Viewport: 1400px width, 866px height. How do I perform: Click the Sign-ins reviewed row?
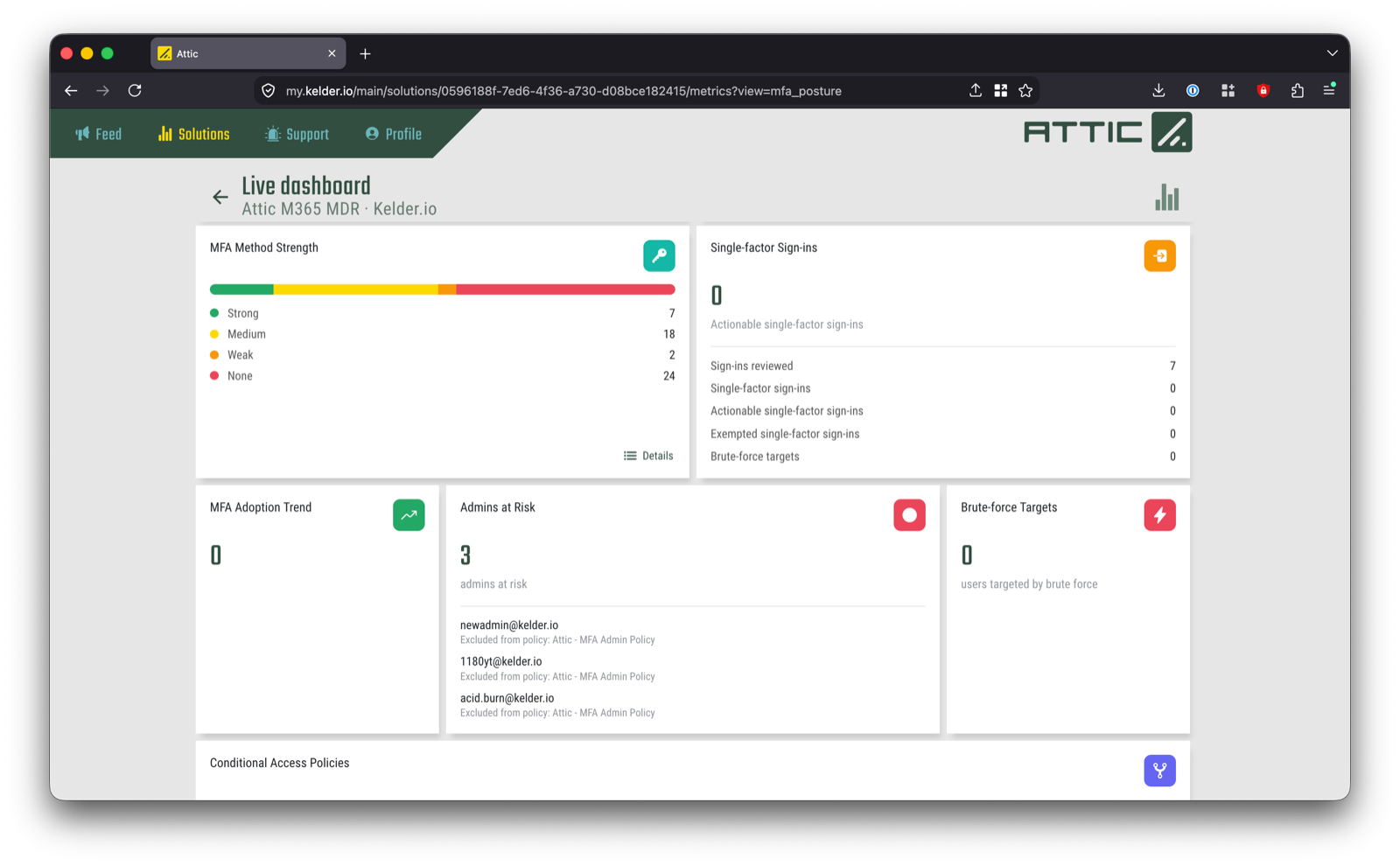tap(942, 367)
